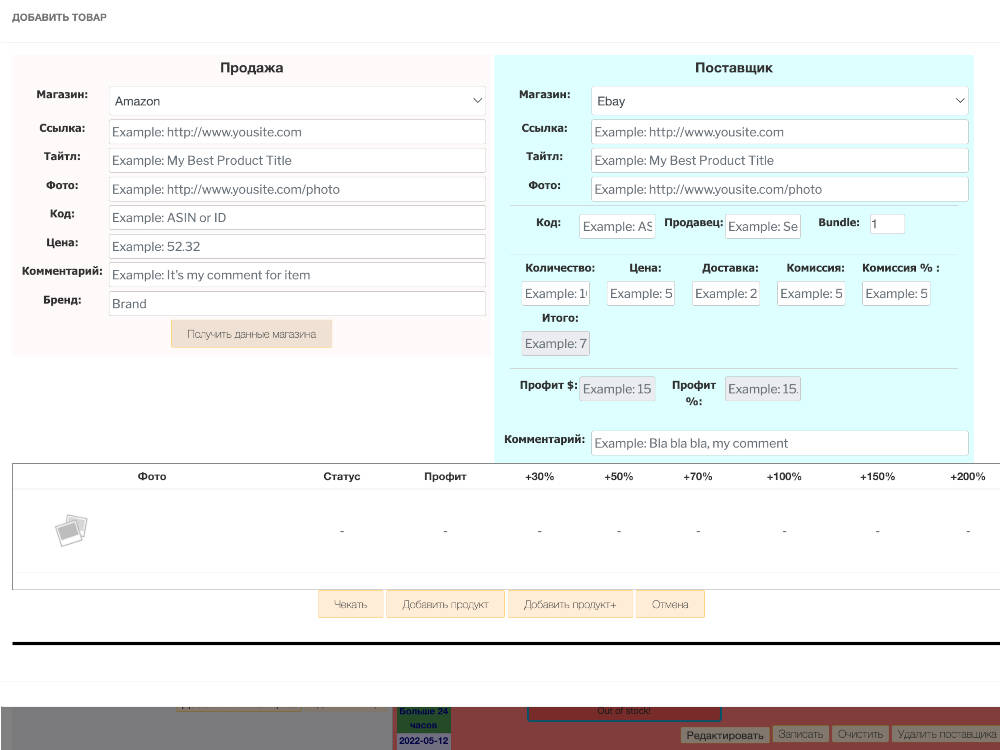Click the ДОБАВИТЬ ТОВАР dialog title
The width and height of the screenshot is (1000, 750).
click(x=59, y=17)
